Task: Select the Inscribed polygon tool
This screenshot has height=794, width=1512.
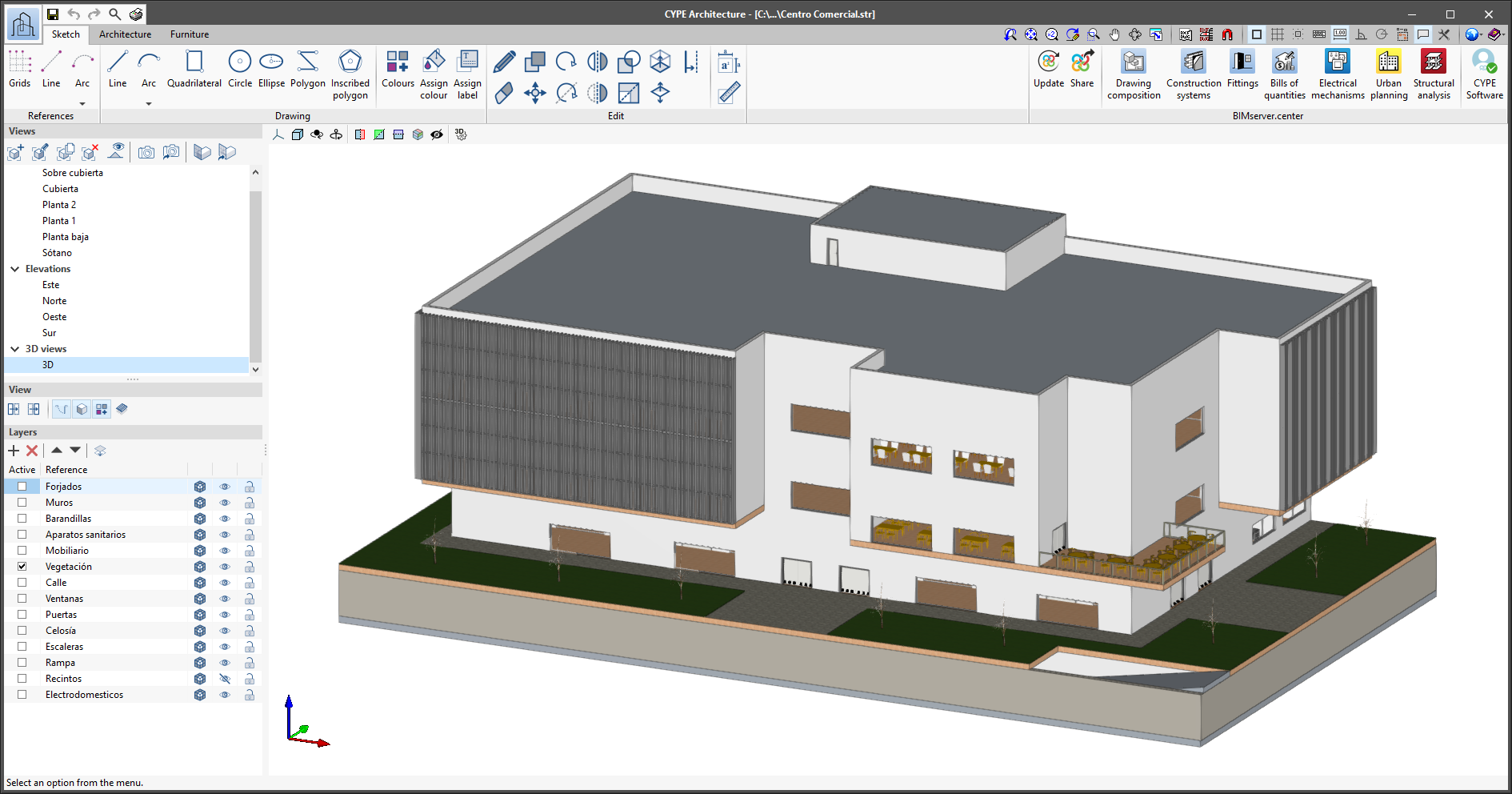Action: 350,74
